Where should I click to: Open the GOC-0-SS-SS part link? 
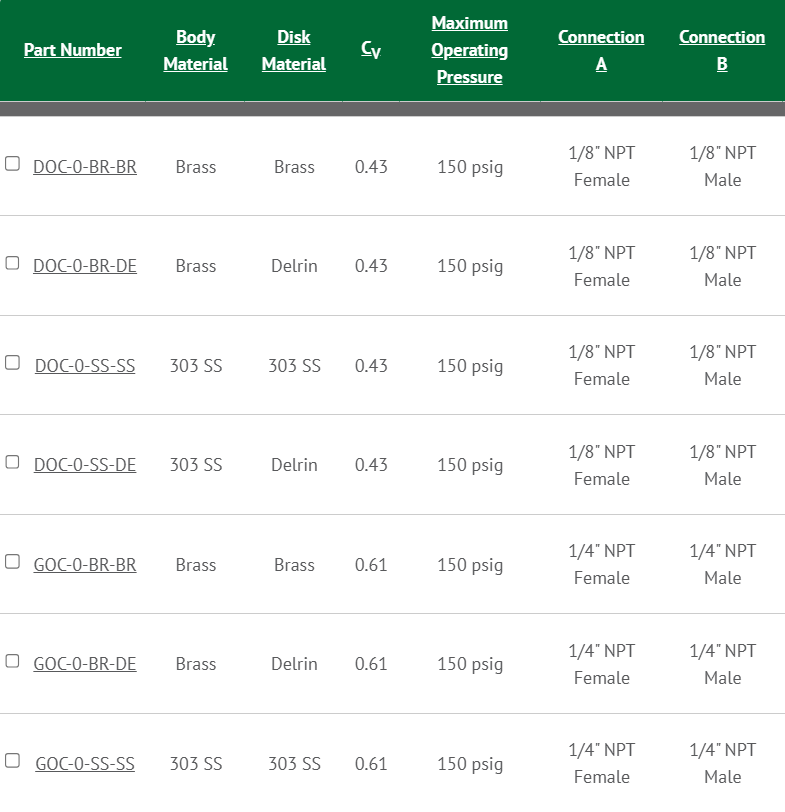pos(85,764)
